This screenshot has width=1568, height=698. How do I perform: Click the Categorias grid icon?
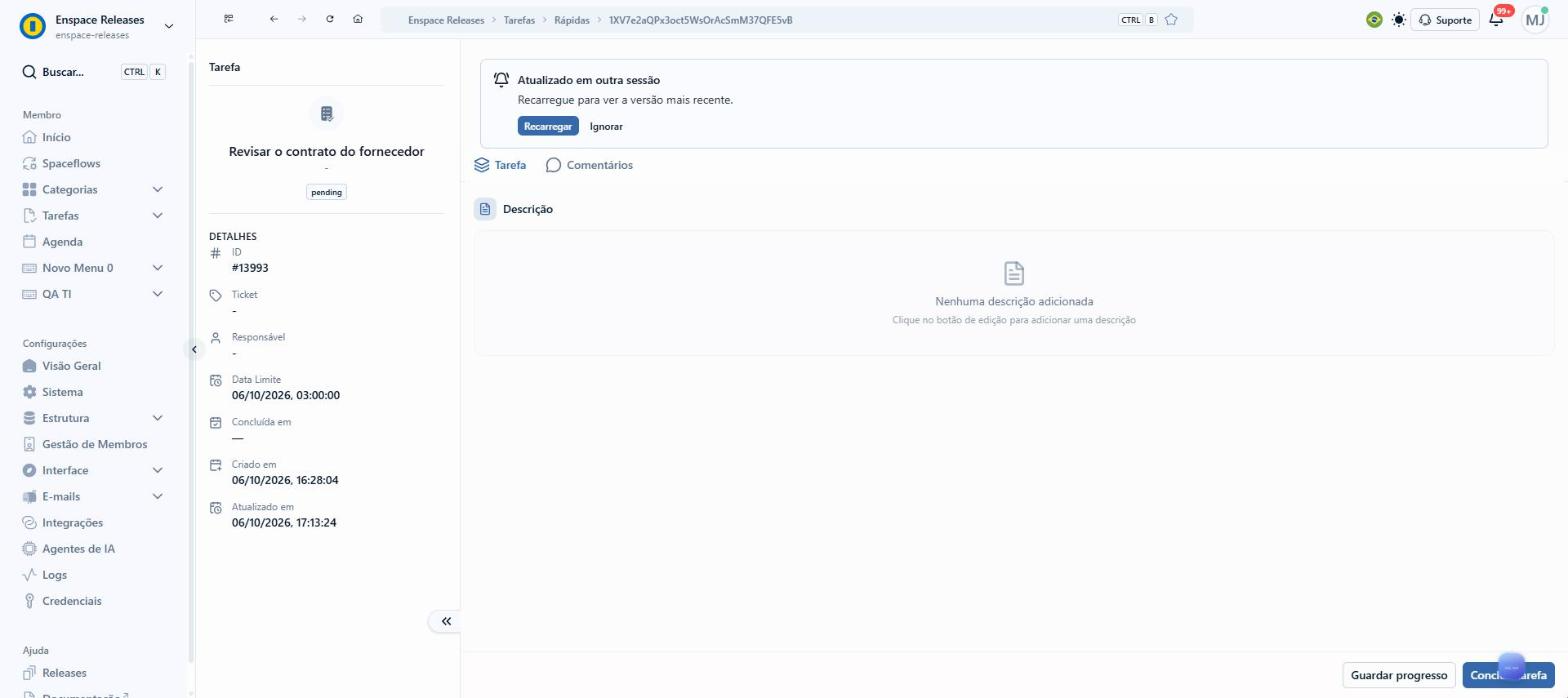(x=29, y=189)
